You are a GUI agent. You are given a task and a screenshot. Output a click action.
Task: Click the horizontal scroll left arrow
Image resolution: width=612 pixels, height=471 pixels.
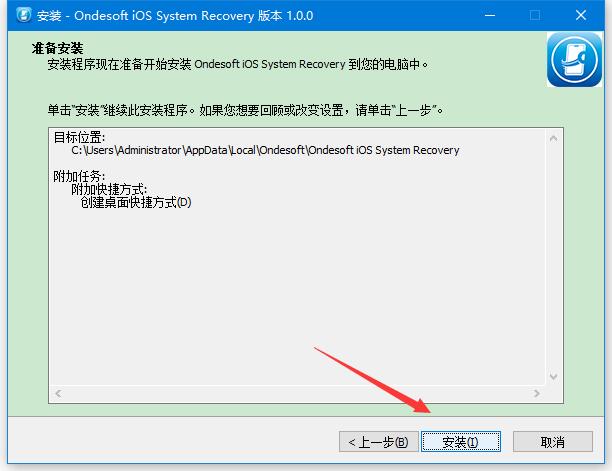pos(58,393)
